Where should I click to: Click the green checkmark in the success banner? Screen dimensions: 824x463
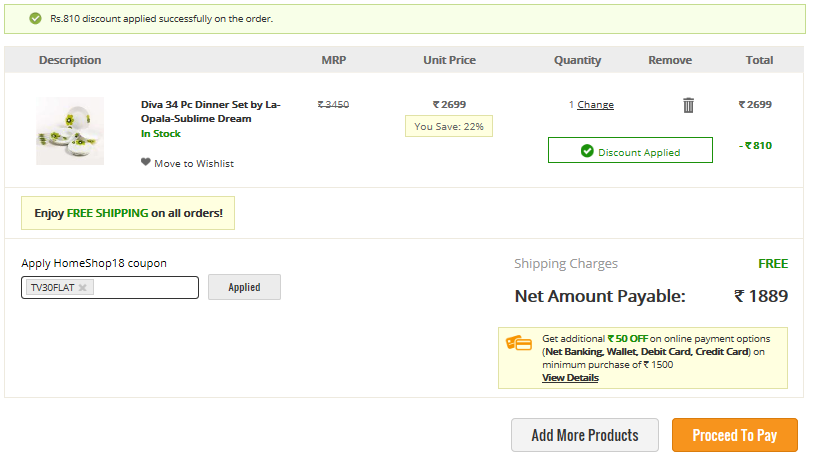point(35,18)
